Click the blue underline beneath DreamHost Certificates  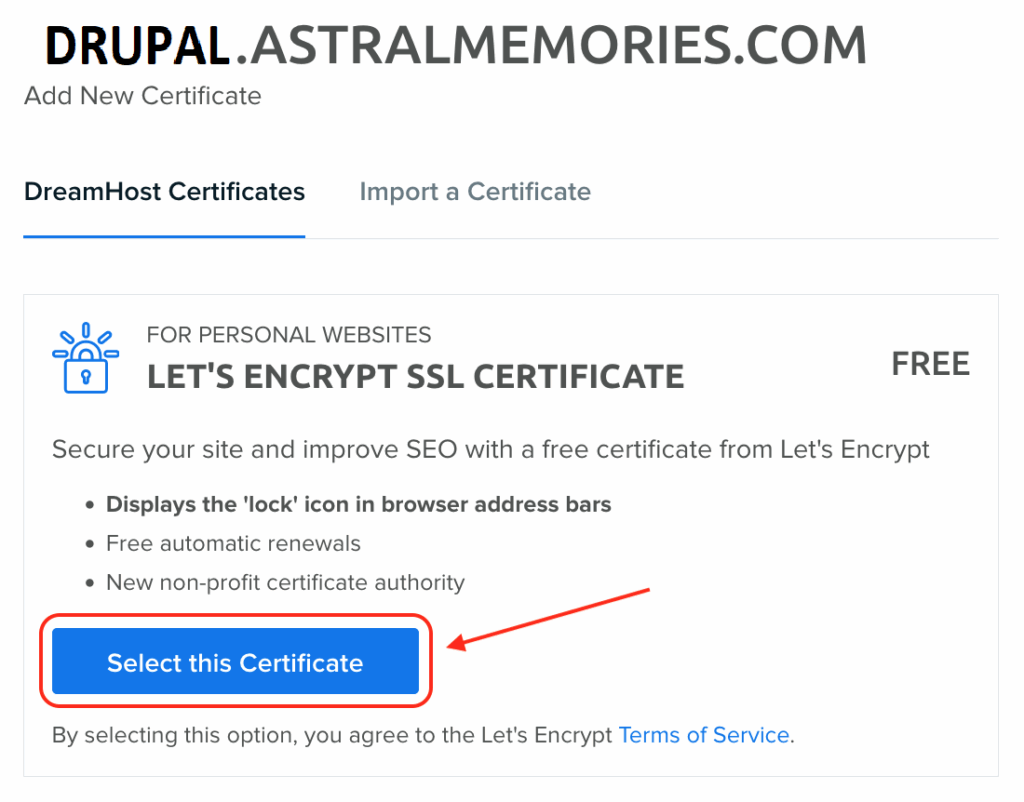[x=164, y=237]
